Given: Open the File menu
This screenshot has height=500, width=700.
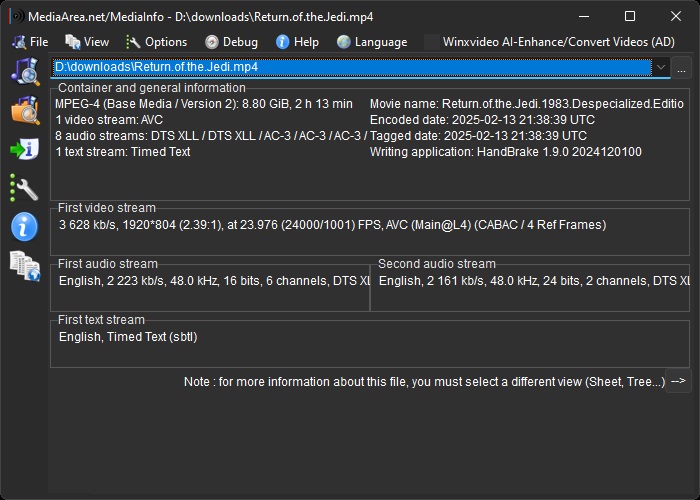Looking at the screenshot, I should pos(30,42).
